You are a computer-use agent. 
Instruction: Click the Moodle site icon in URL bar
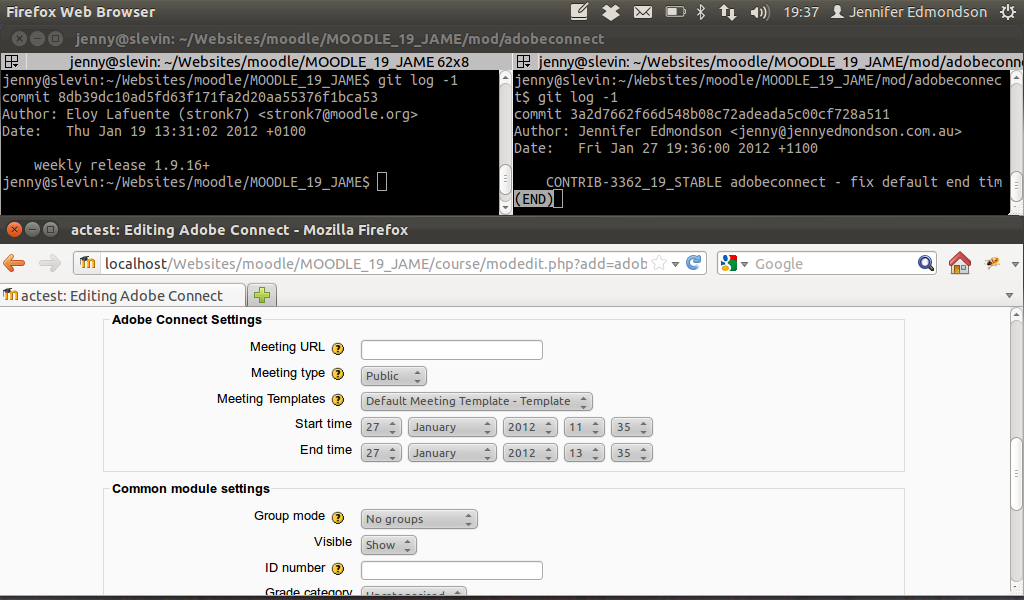click(x=88, y=263)
